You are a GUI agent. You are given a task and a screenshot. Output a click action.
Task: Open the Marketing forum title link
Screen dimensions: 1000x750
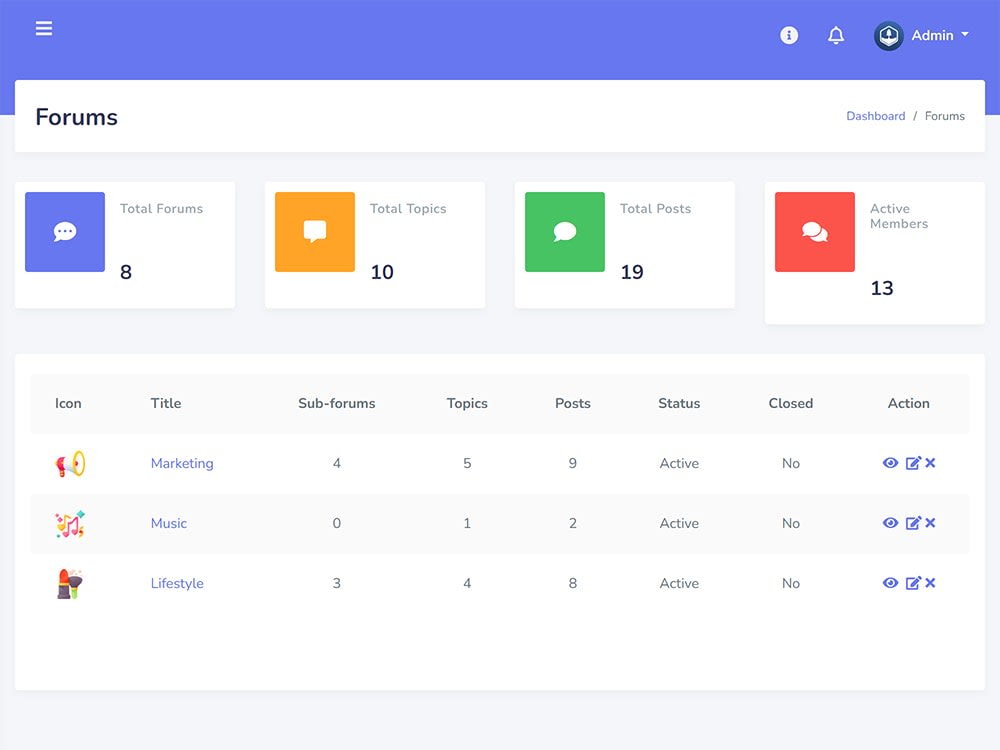pyautogui.click(x=182, y=463)
